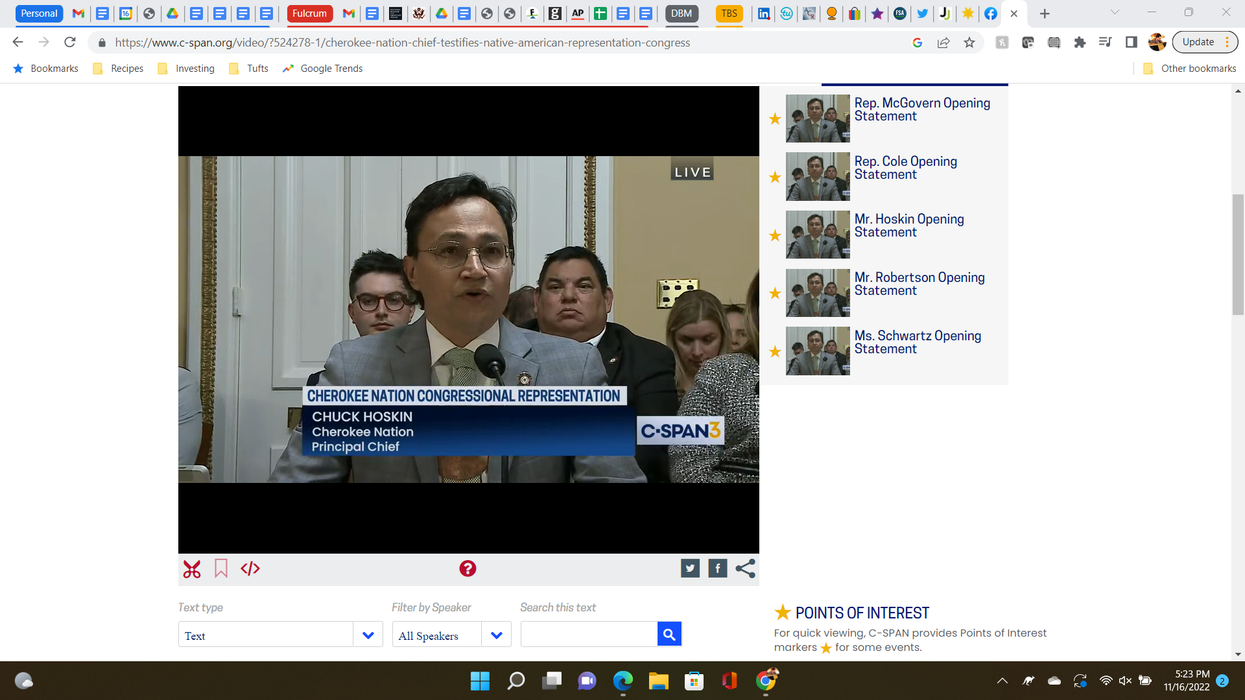Click inside the Search this text field
Screen dimensions: 1245x700
[x=588, y=634]
